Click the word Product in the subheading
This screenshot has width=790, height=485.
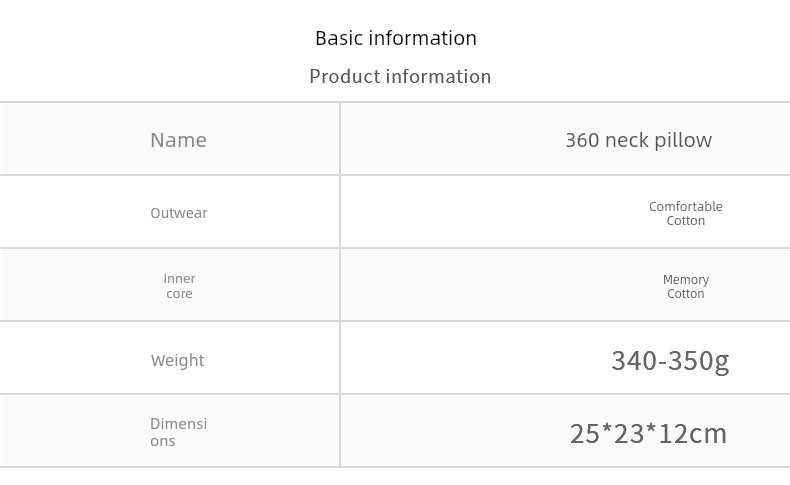coord(345,77)
